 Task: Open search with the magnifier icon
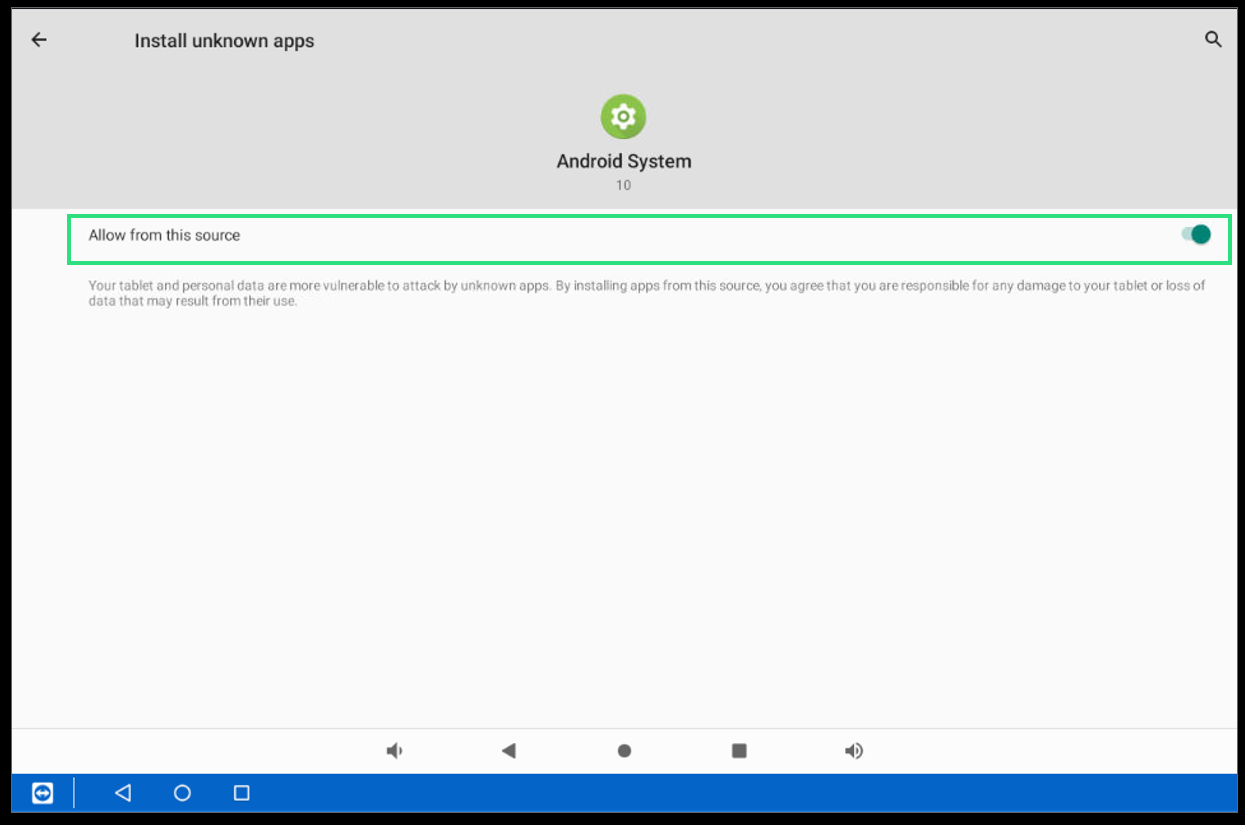(x=1213, y=40)
